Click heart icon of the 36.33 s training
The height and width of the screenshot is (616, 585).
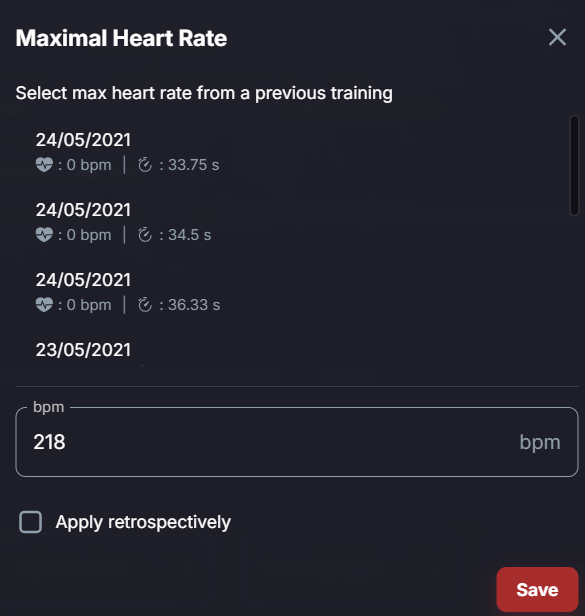click(44, 305)
